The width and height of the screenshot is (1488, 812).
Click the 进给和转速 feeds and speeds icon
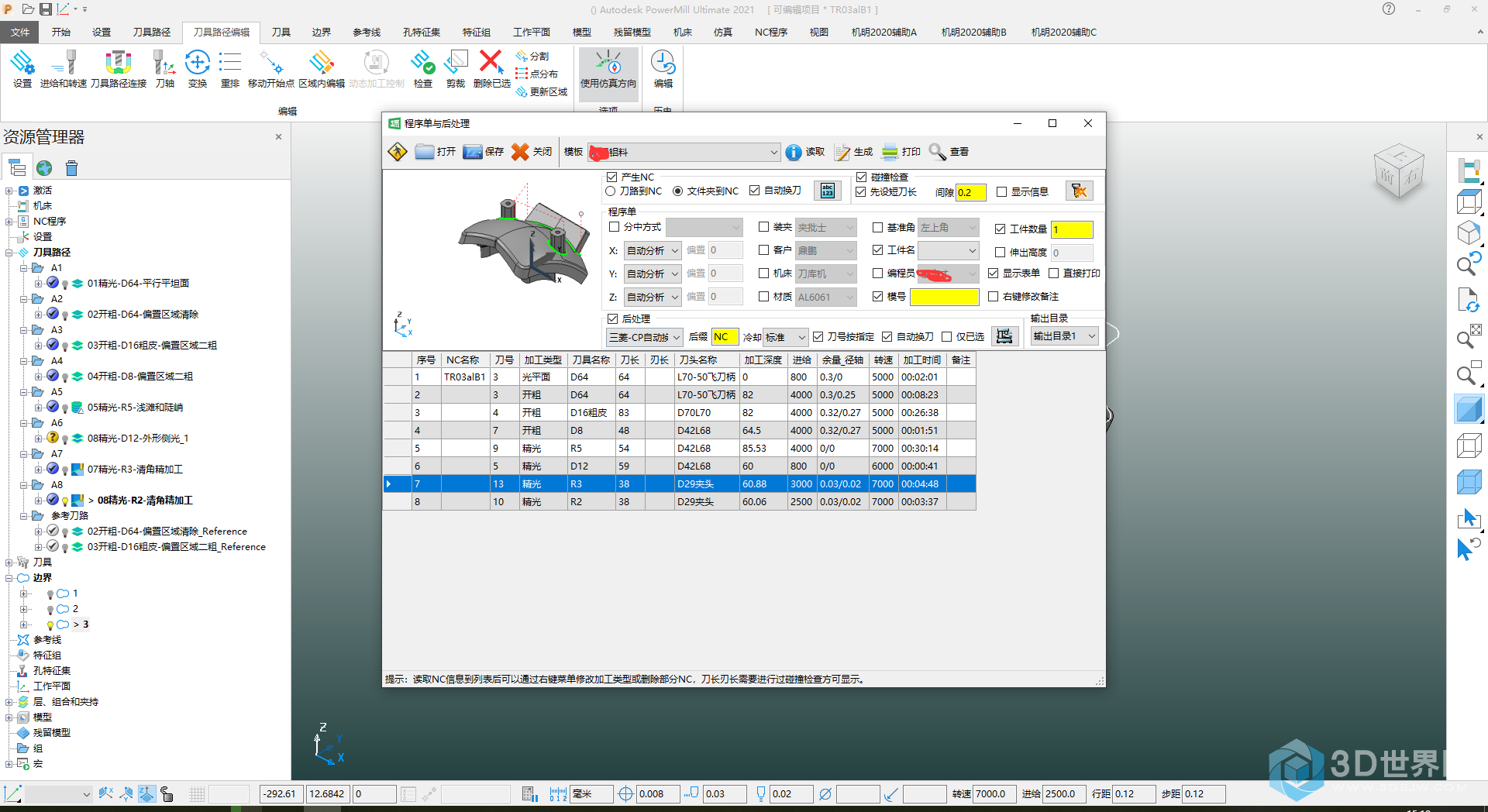(x=64, y=69)
